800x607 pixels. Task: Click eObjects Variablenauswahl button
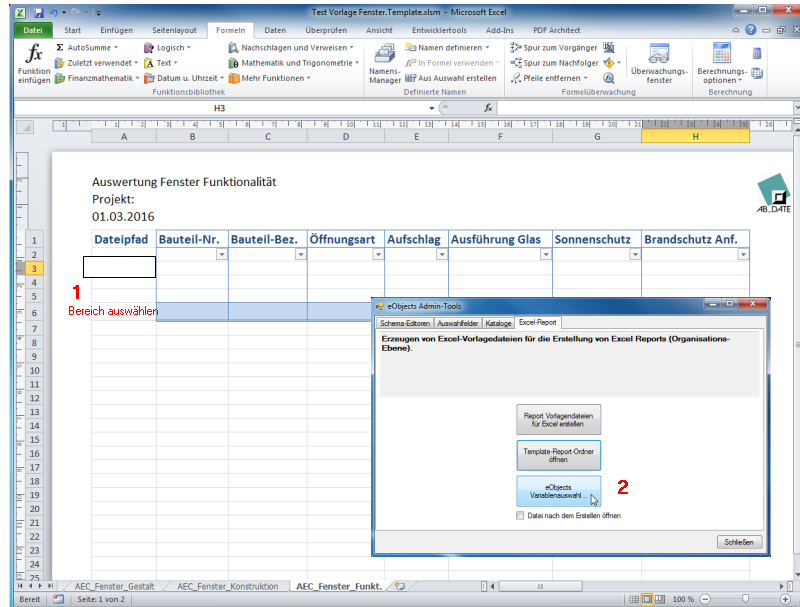[x=558, y=491]
